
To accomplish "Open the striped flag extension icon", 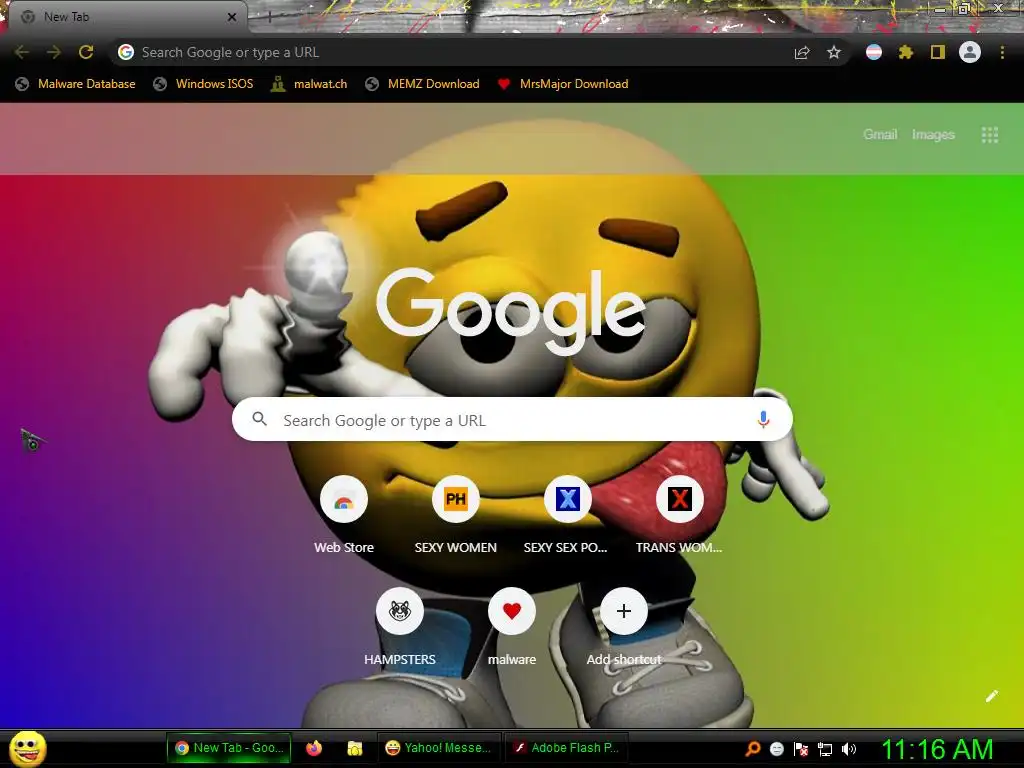I will click(874, 52).
